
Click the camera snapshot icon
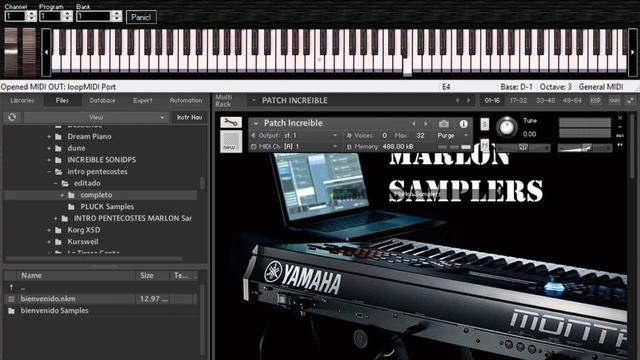(x=444, y=123)
